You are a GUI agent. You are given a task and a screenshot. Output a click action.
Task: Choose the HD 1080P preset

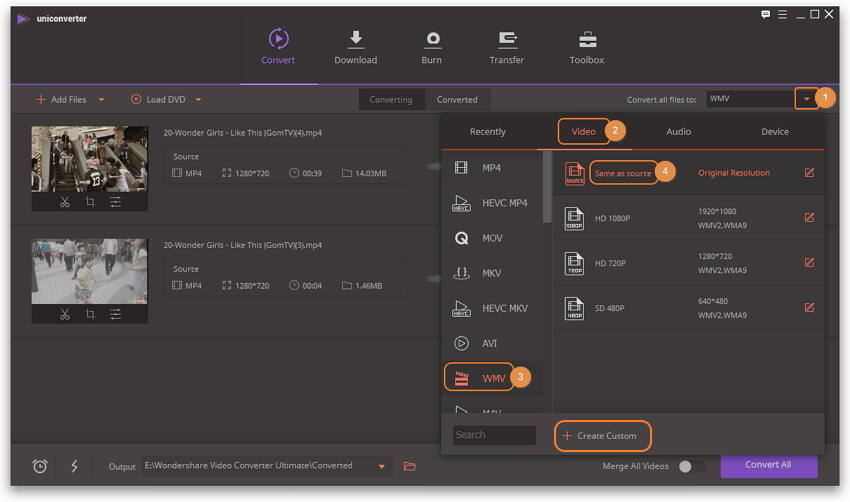[688, 218]
